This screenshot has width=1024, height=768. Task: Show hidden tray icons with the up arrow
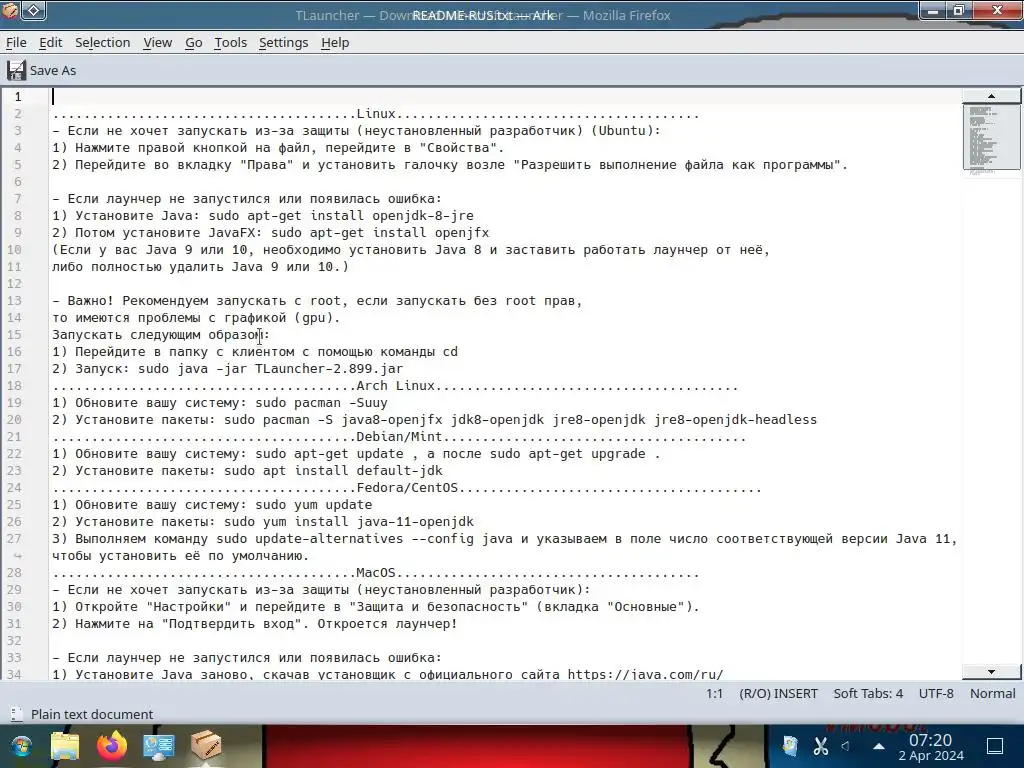point(879,746)
